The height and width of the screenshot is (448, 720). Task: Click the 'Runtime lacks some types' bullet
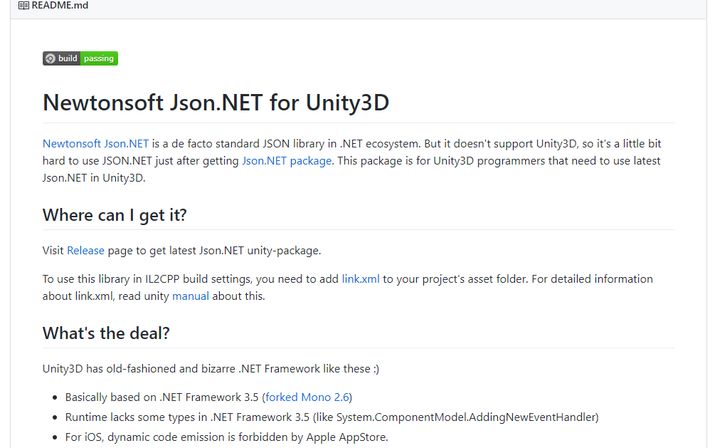(332, 417)
